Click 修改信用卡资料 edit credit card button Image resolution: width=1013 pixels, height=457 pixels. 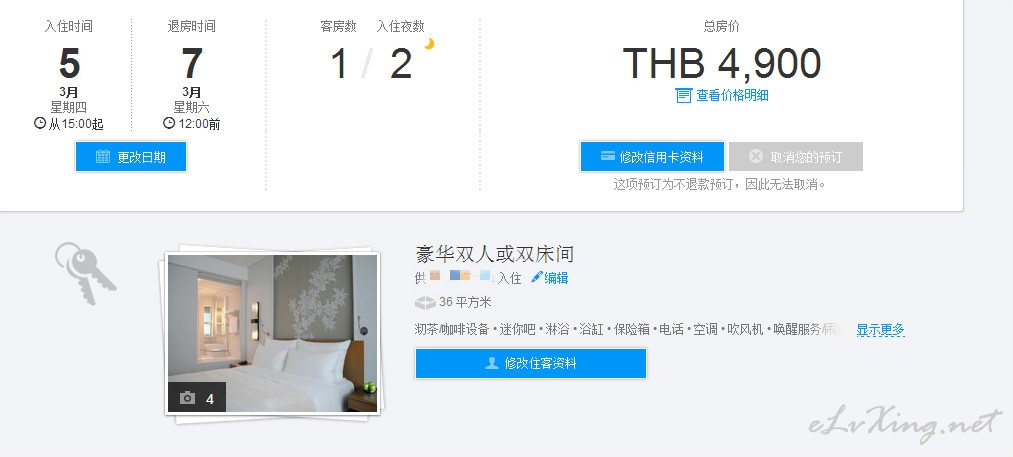coord(652,157)
